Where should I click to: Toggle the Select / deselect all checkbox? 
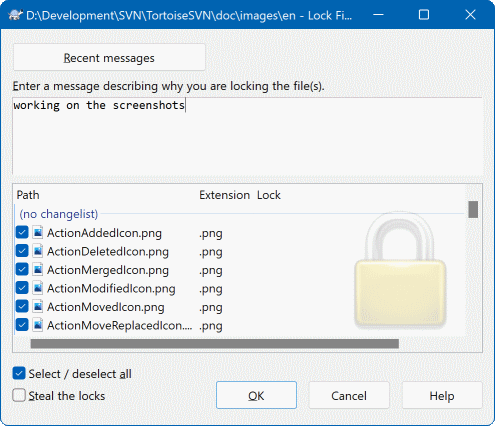coord(19,374)
